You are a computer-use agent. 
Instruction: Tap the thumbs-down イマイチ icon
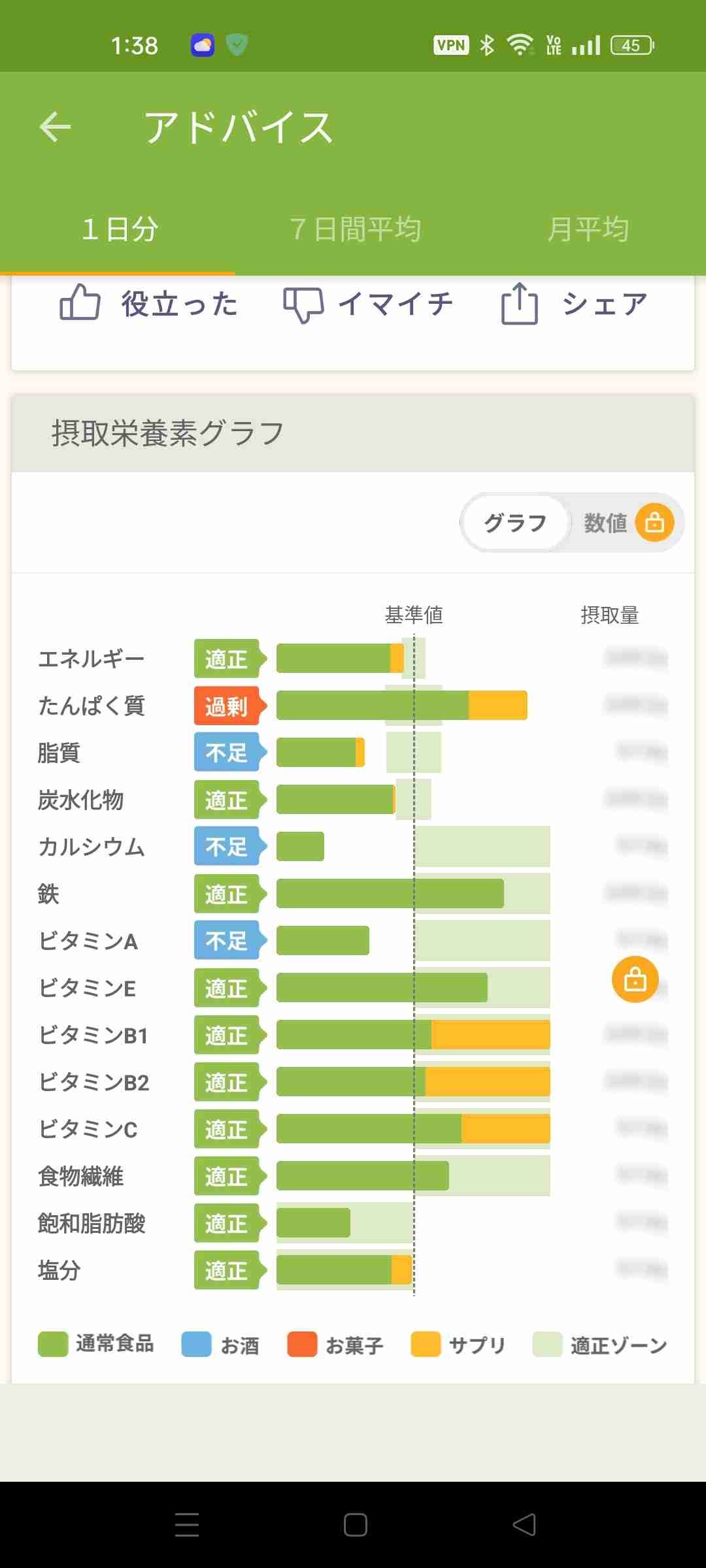(x=303, y=304)
